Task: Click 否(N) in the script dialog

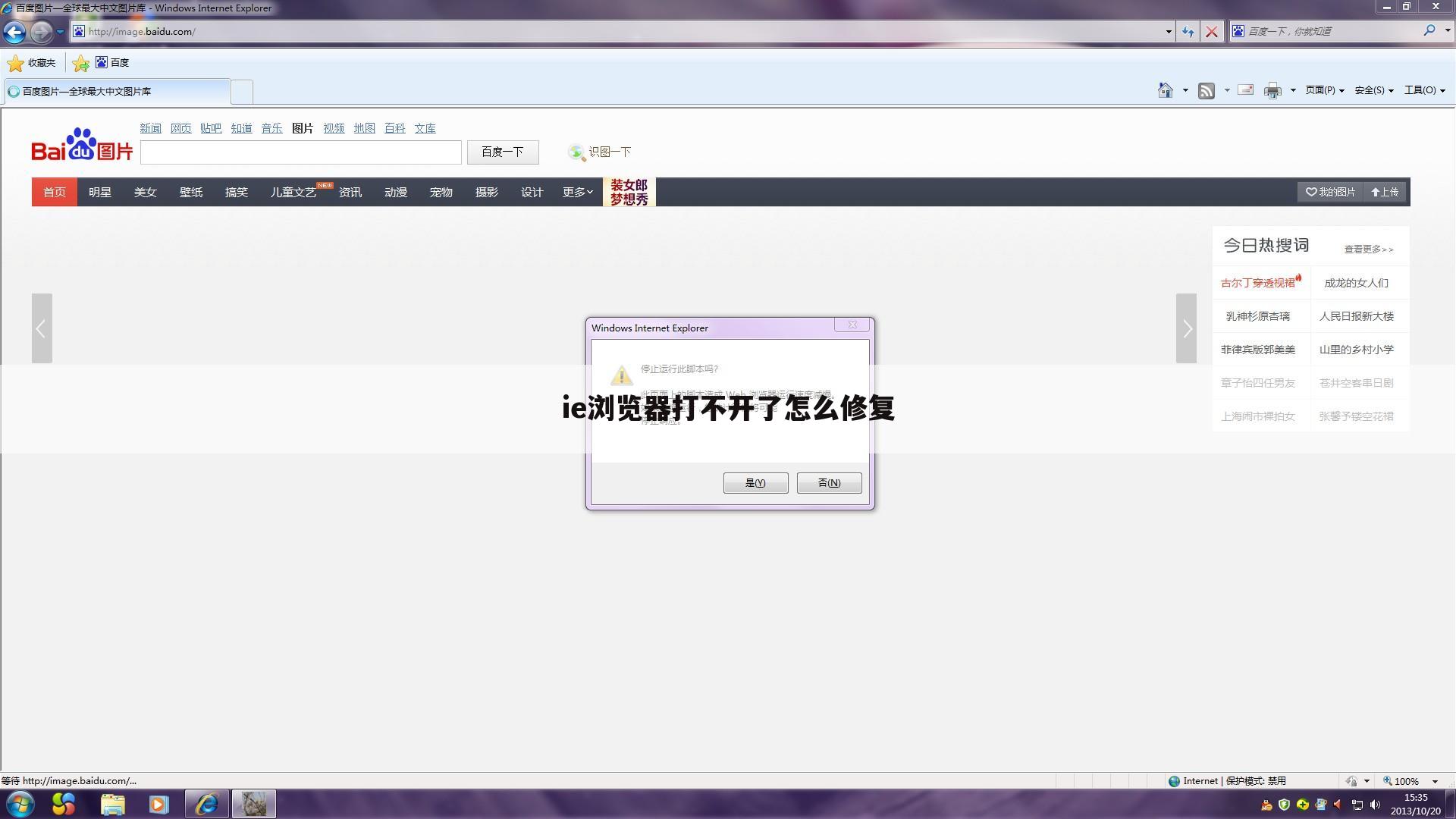Action: pyautogui.click(x=829, y=483)
